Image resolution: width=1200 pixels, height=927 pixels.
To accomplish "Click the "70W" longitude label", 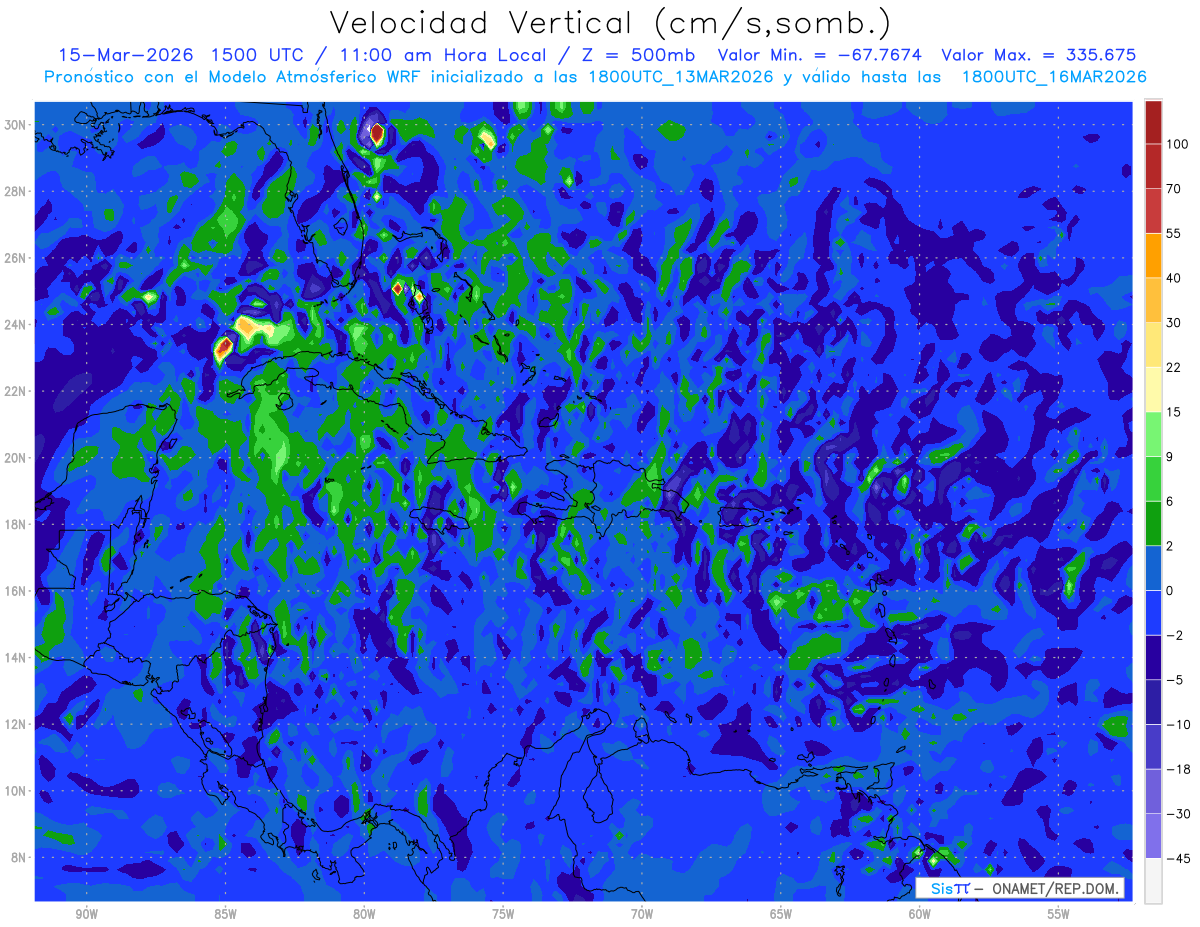I will pyautogui.click(x=642, y=914).
